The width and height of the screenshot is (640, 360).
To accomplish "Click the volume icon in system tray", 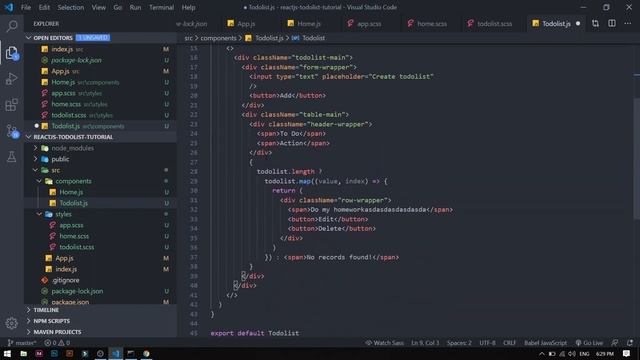I will coord(572,353).
